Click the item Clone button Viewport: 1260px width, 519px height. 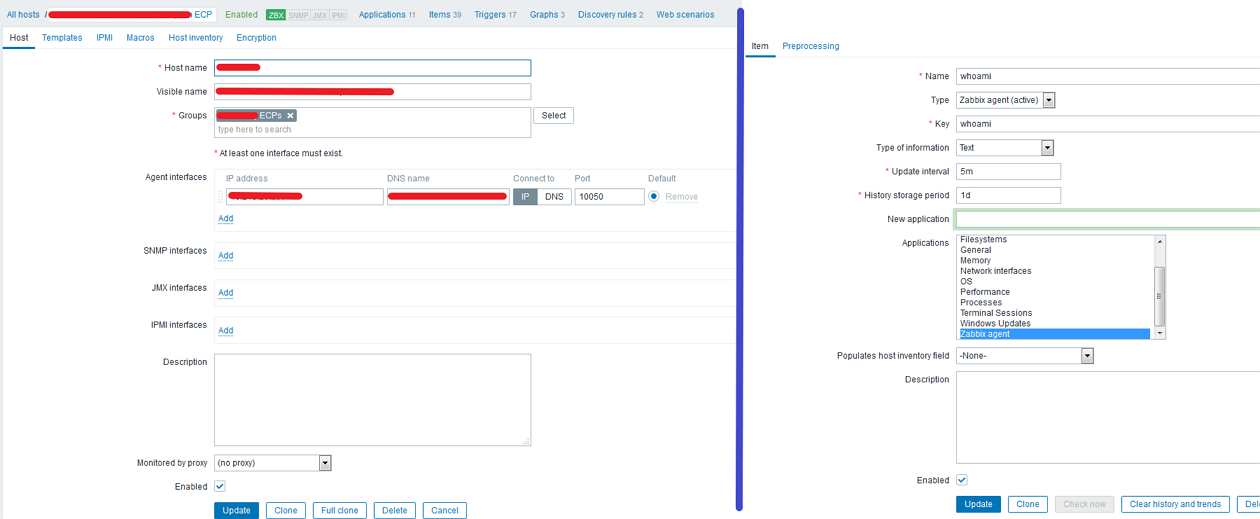coord(1028,504)
